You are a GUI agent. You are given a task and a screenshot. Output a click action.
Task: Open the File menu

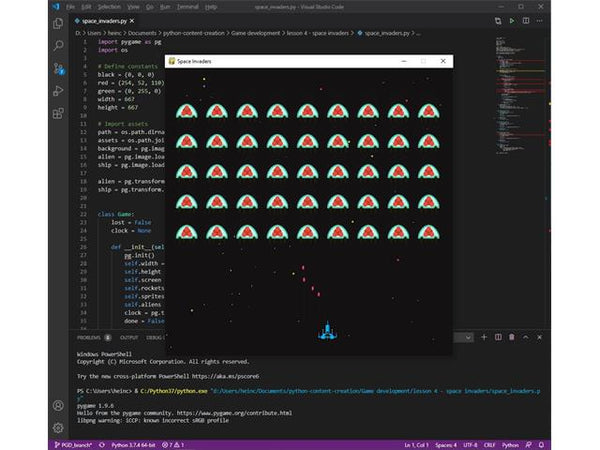pos(71,7)
